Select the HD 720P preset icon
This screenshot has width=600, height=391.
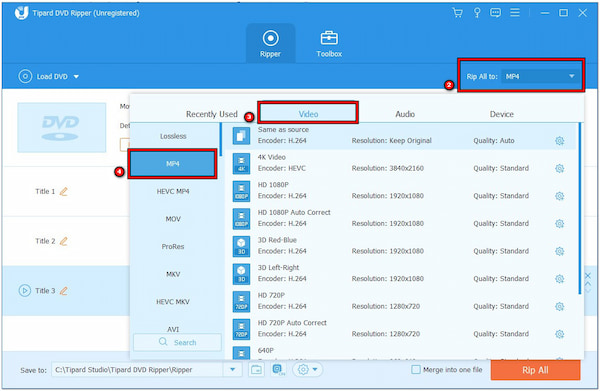click(241, 301)
